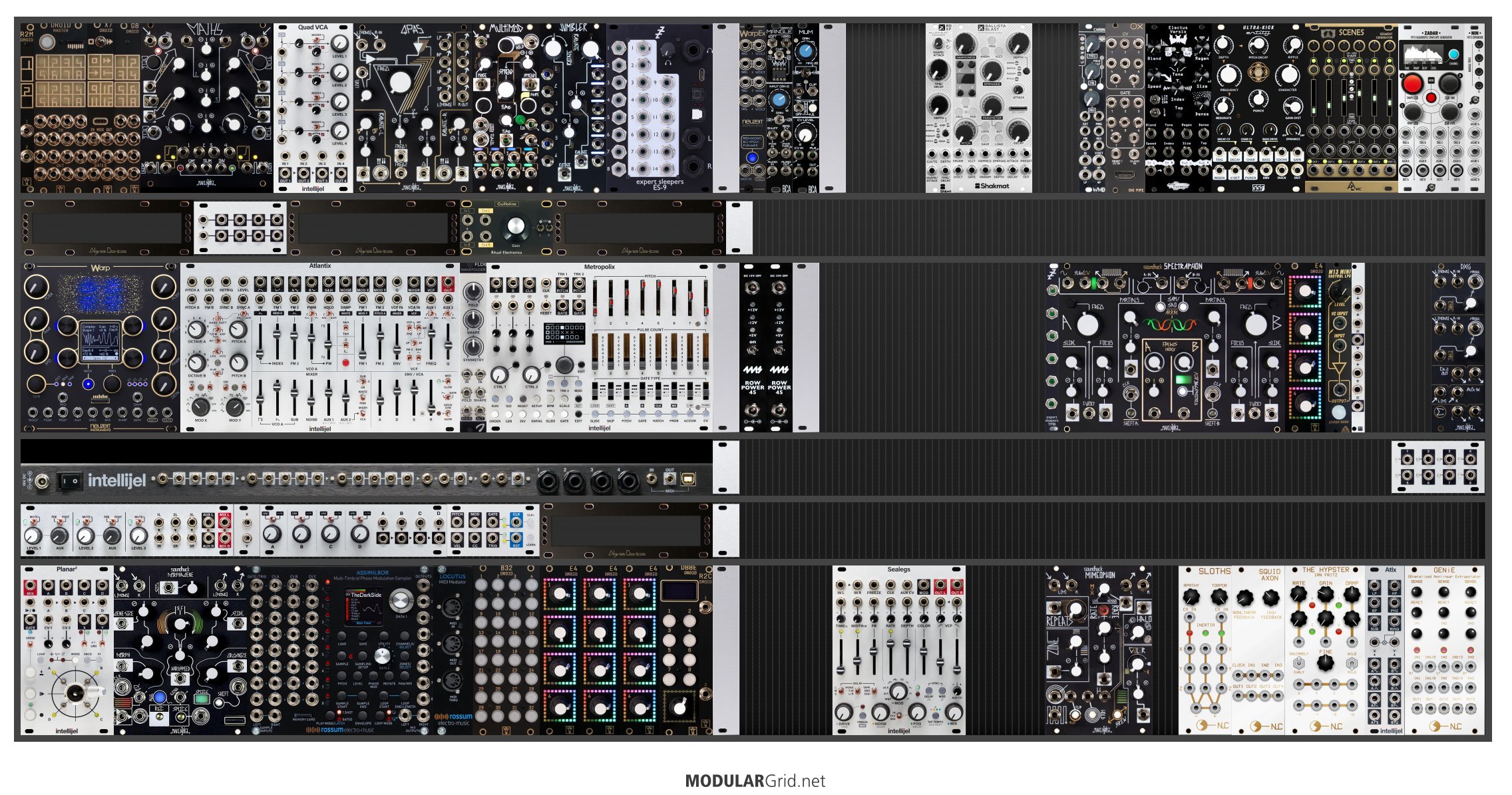This screenshot has height=795, width=1512.
Task: Hit the large red button on Zadar
Action: click(x=1412, y=84)
